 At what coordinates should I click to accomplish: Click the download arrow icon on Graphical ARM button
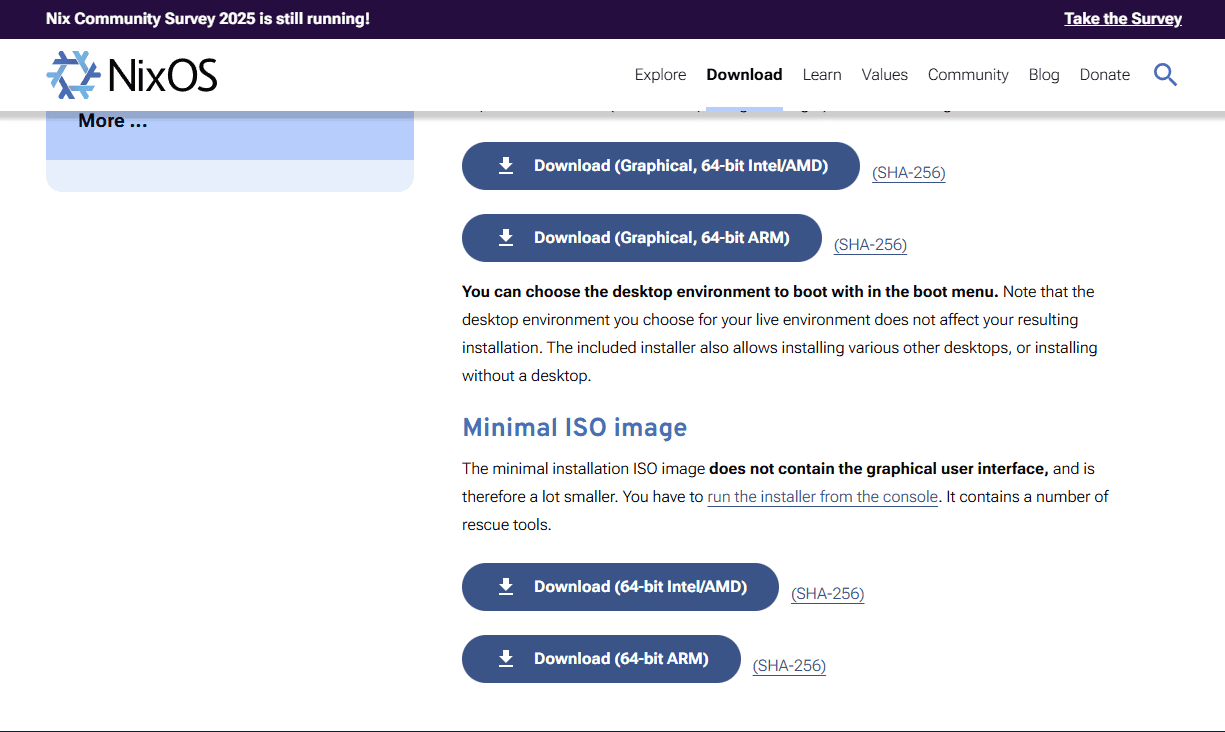coord(505,237)
